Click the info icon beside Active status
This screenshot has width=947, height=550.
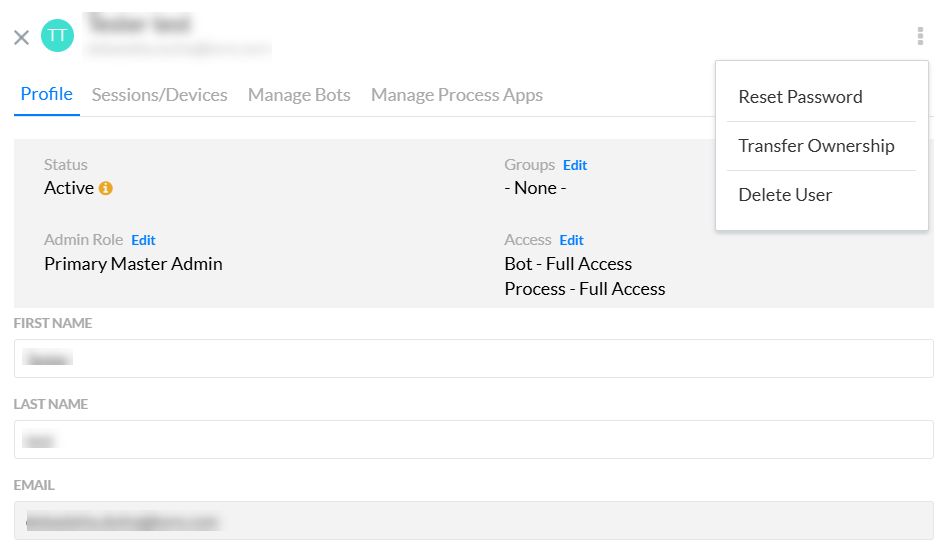point(106,188)
